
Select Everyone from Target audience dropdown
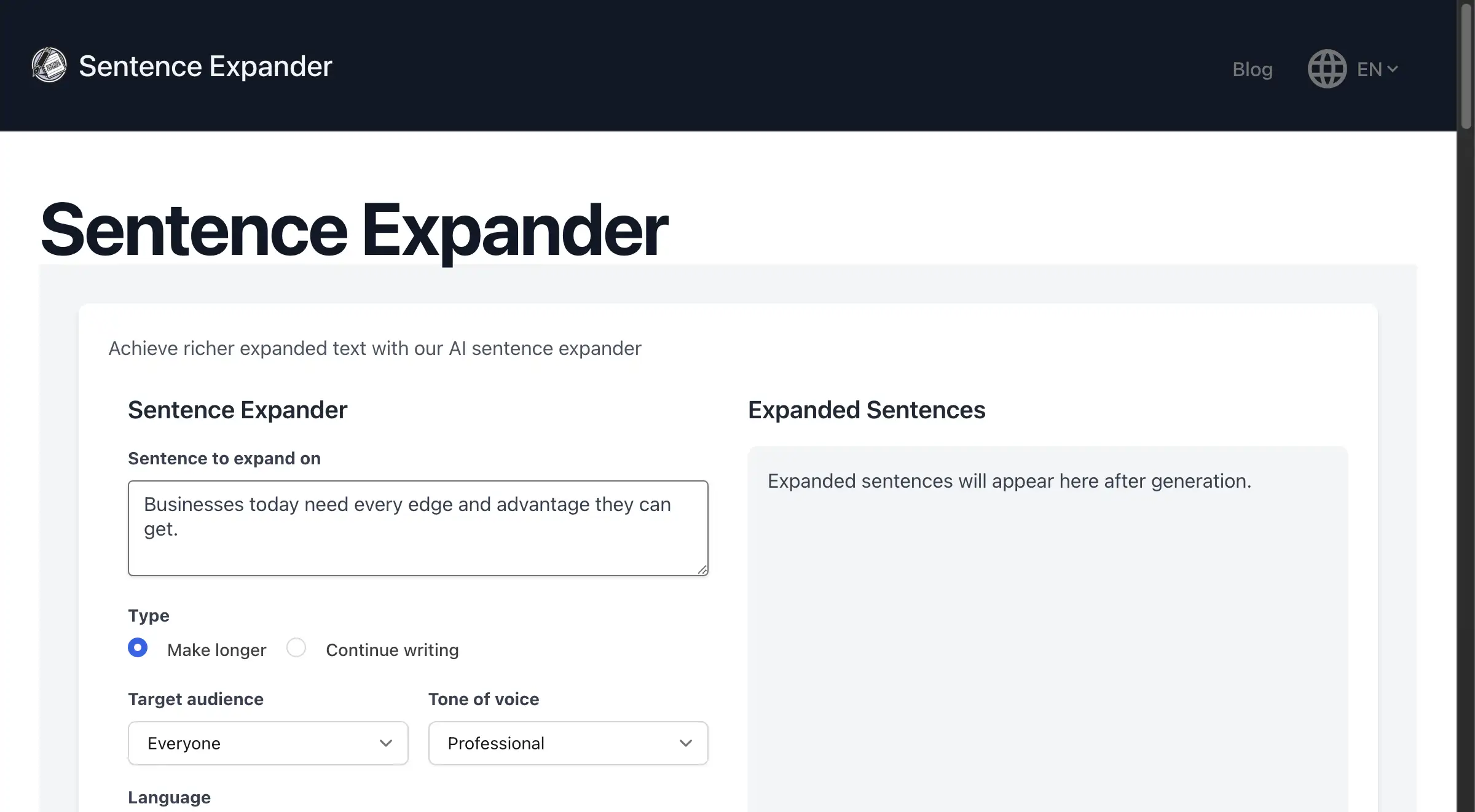[x=268, y=743]
